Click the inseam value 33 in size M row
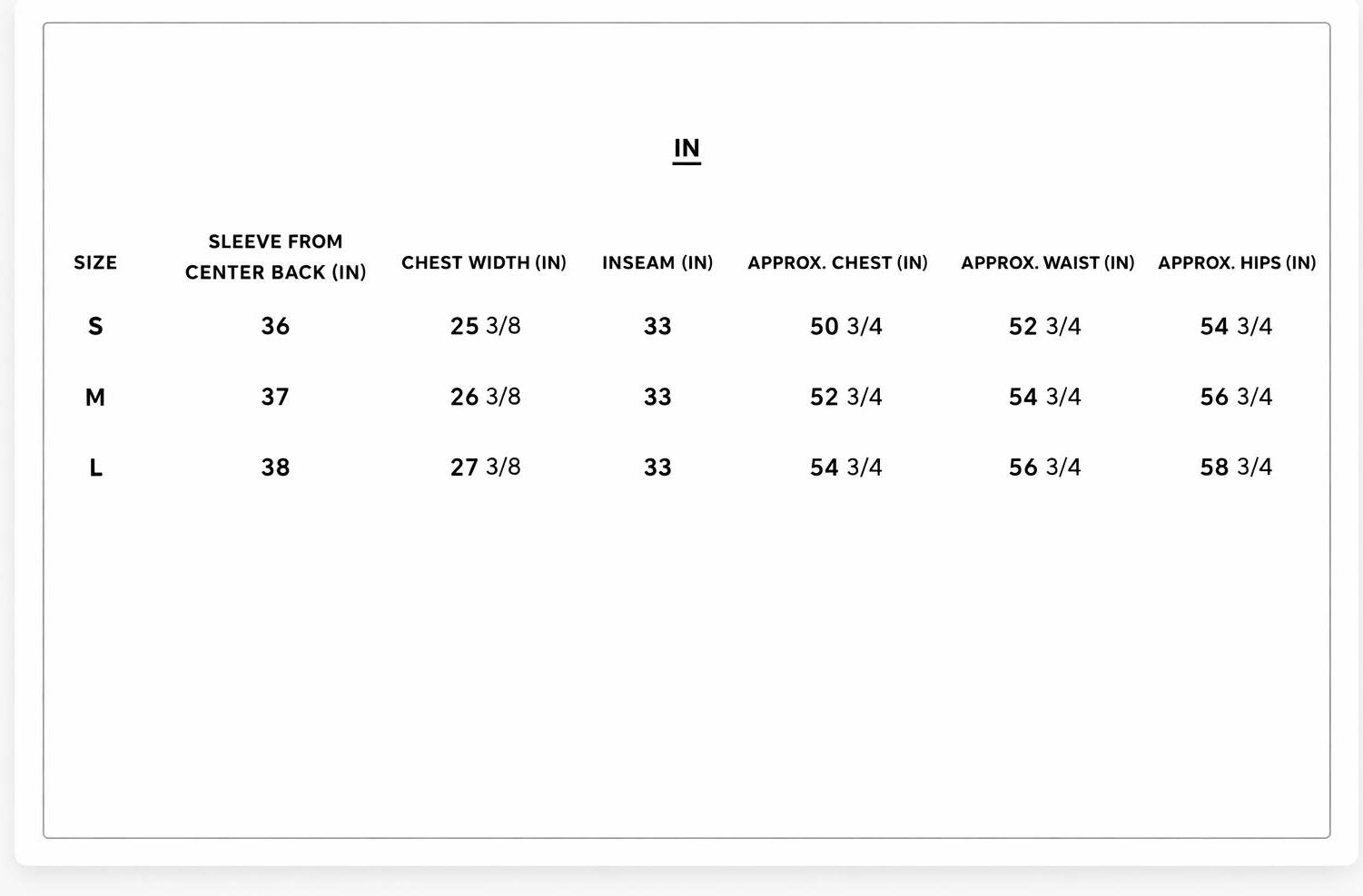Viewport: 1363px width, 896px height. [657, 398]
